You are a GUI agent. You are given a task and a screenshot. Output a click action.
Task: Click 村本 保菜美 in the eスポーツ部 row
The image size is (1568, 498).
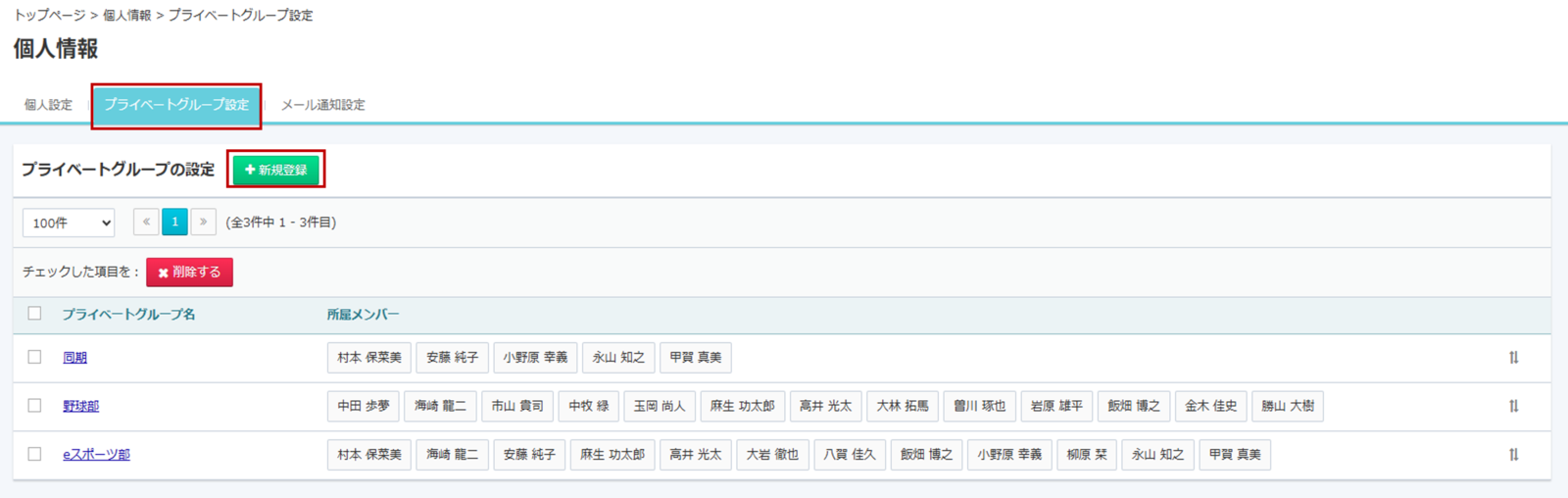point(369,455)
